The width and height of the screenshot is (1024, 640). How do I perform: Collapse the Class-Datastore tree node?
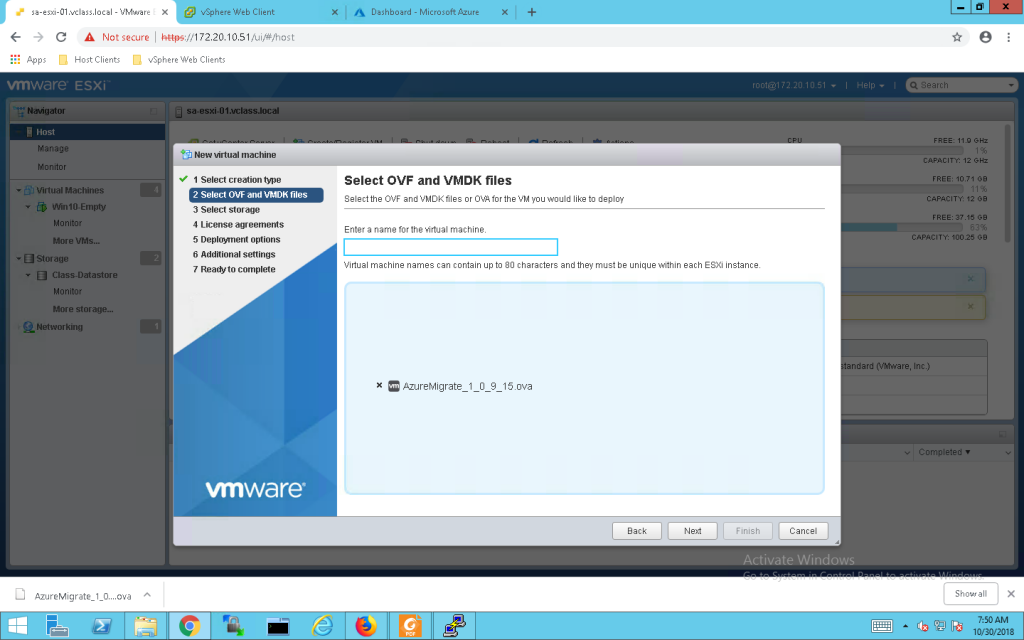click(28, 275)
